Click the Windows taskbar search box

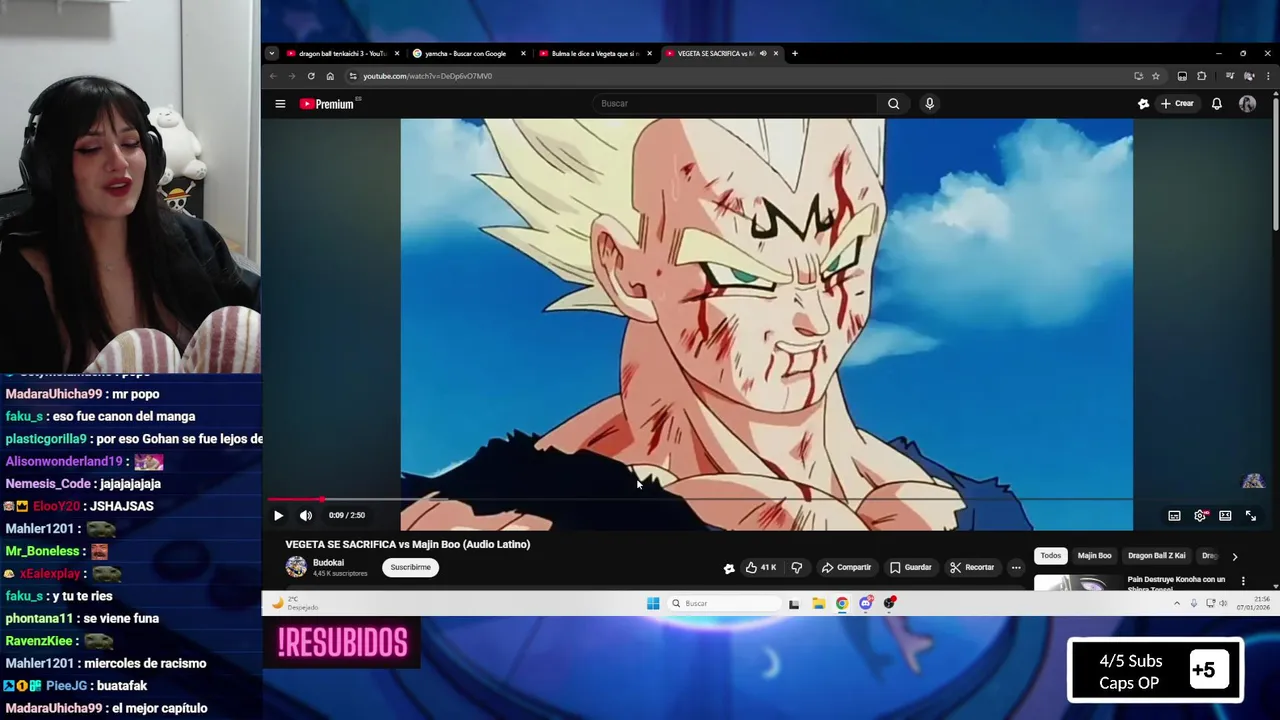click(x=724, y=603)
